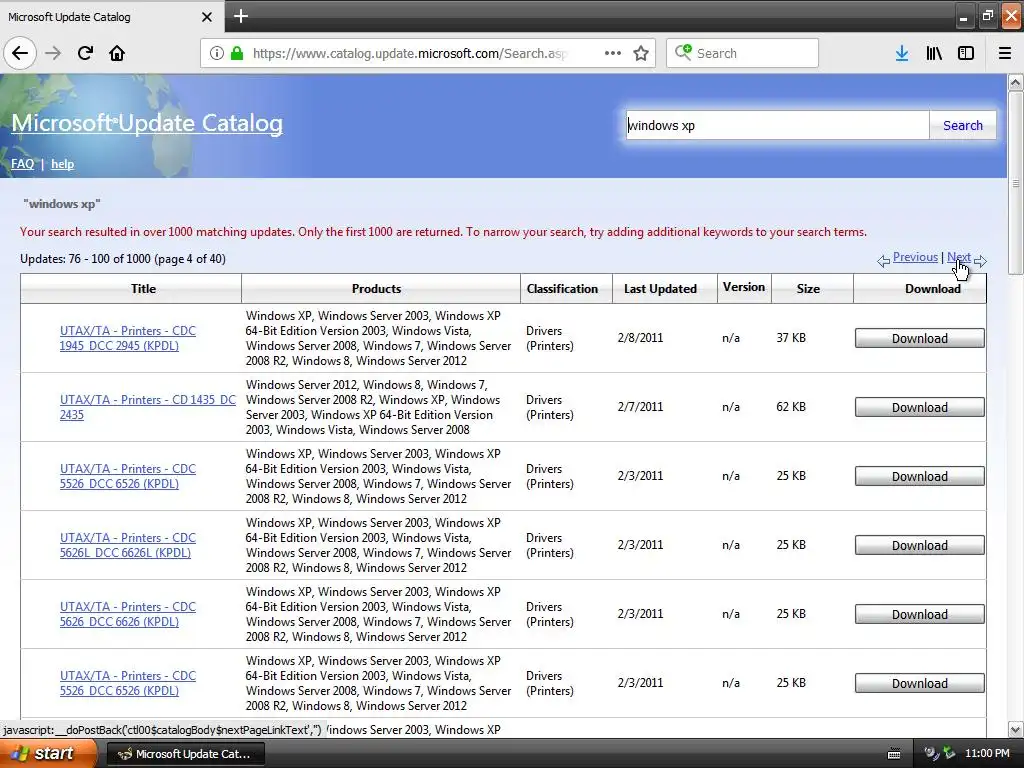Open the Windows Start menu
Image resolution: width=1024 pixels, height=768 pixels.
(x=48, y=754)
